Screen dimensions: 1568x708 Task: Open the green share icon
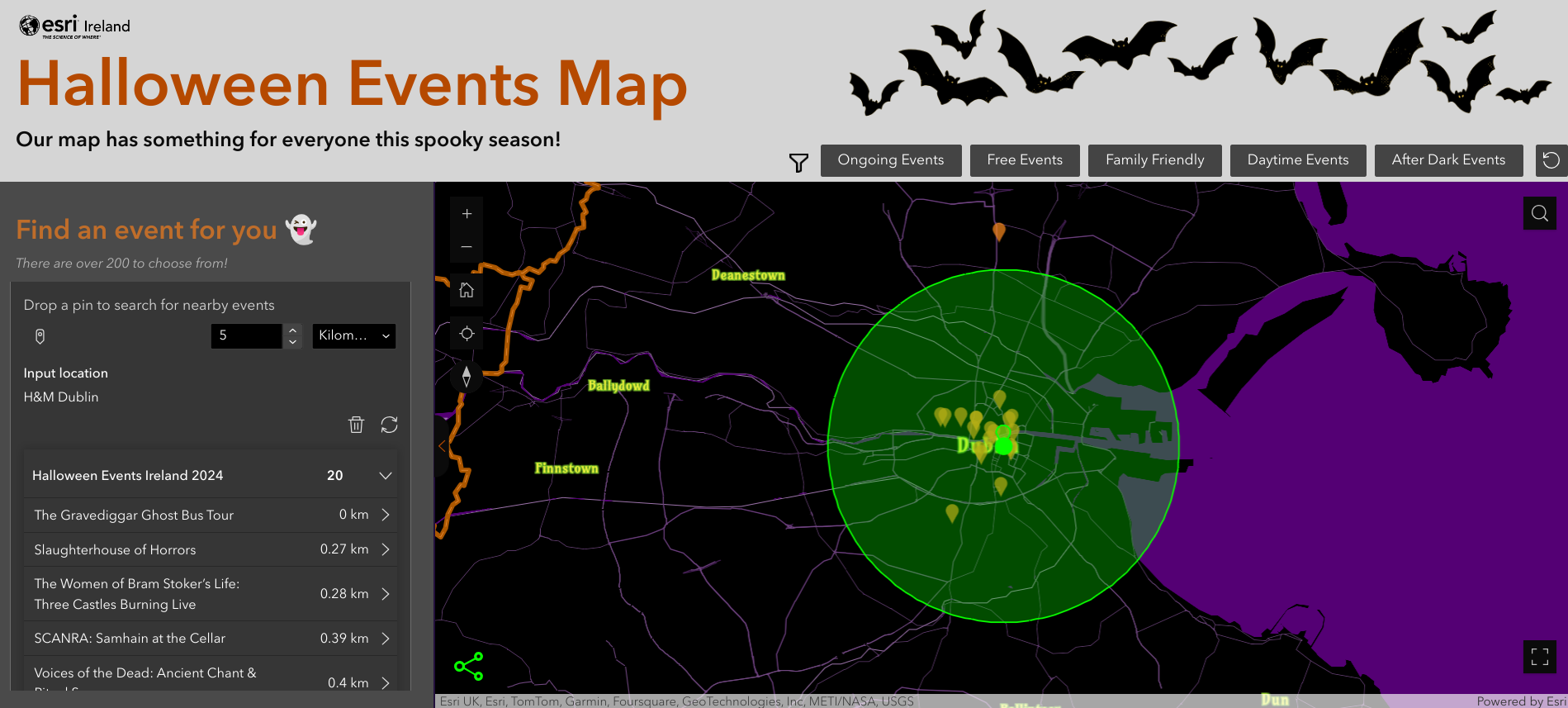tap(468, 667)
